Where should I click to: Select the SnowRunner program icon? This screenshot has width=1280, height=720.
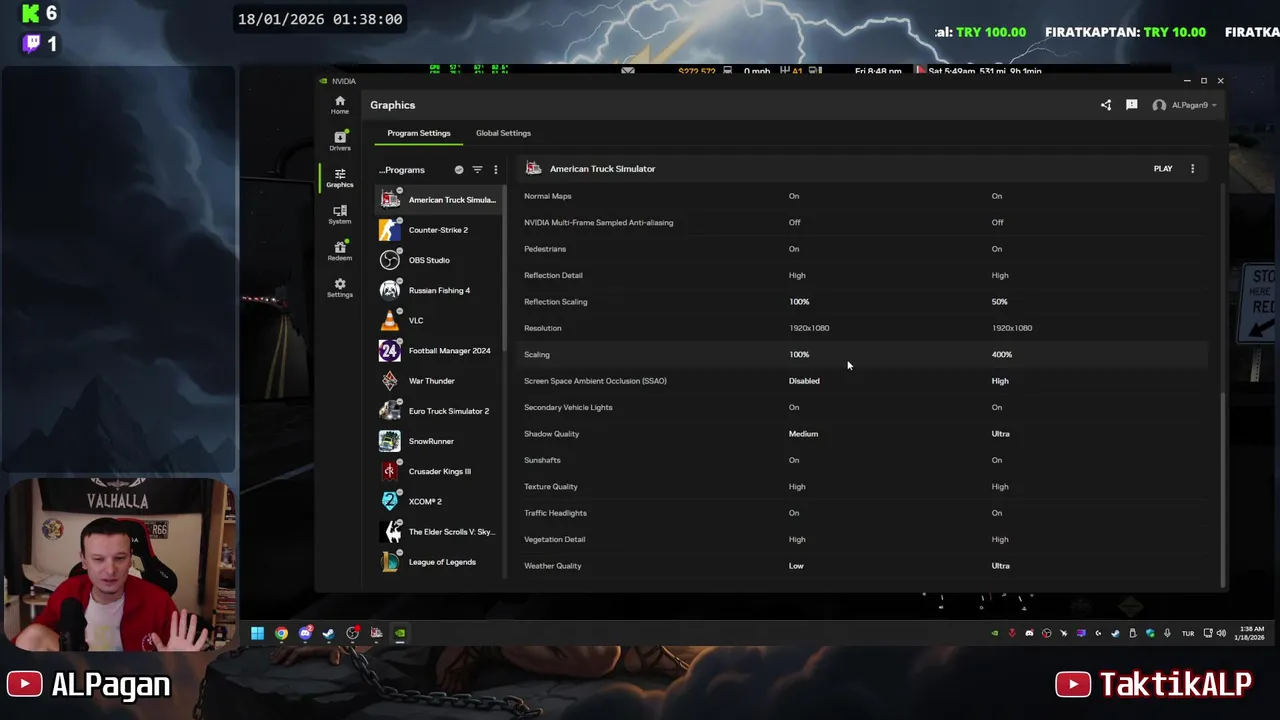pos(389,441)
